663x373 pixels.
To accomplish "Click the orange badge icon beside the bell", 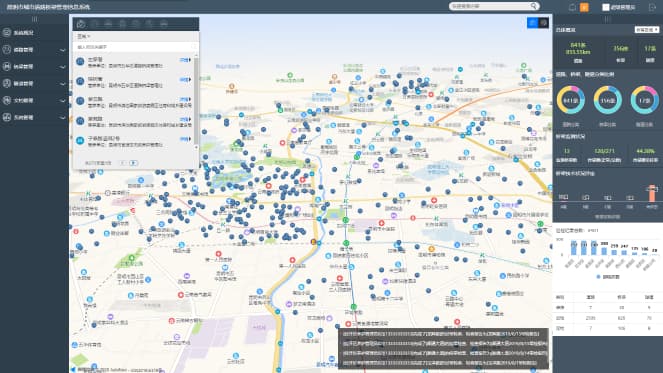I will click(584, 7).
